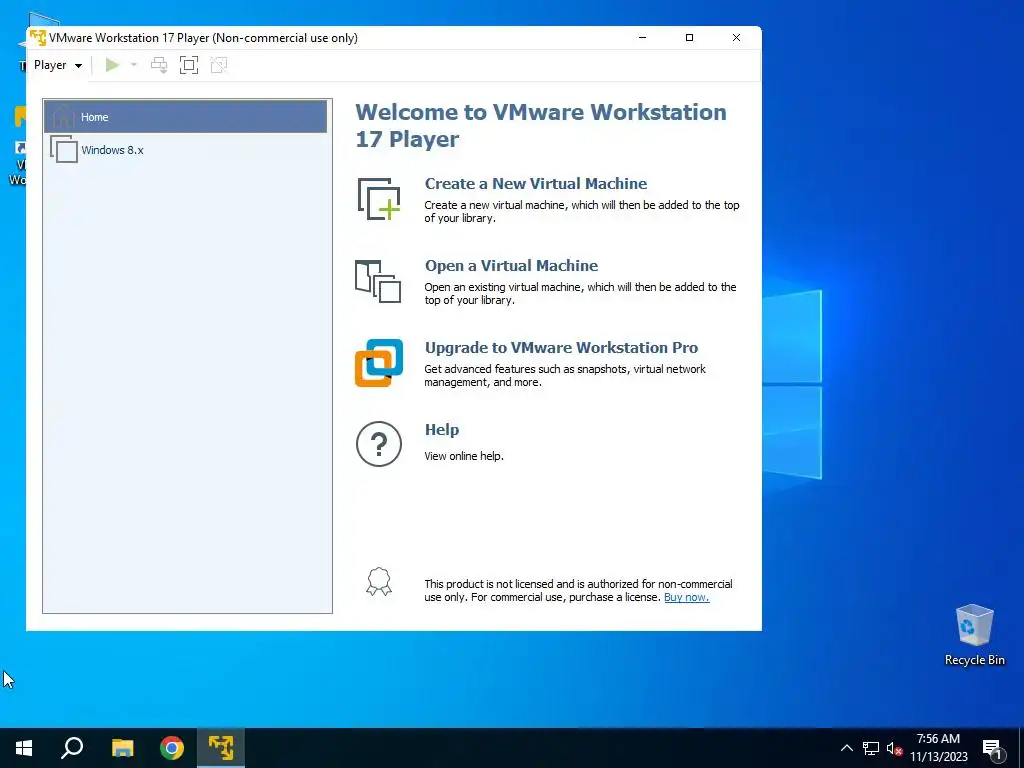Screen dimensions: 1024x768
Task: Maximize the VMware Player window
Action: [689, 37]
